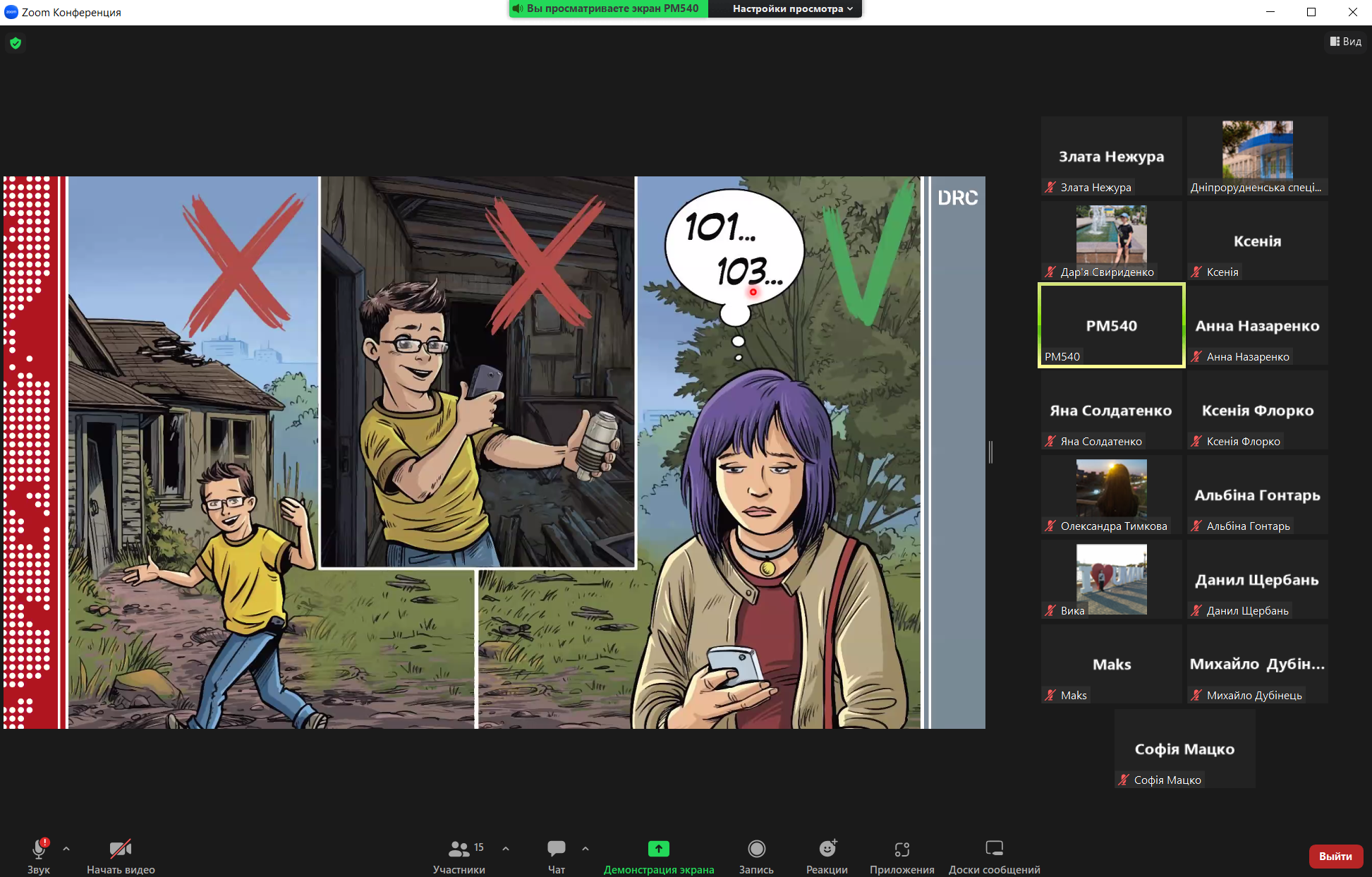The image size is (1372, 877).
Task: Click the screen viewing notification banner for PM540
Action: tap(608, 8)
